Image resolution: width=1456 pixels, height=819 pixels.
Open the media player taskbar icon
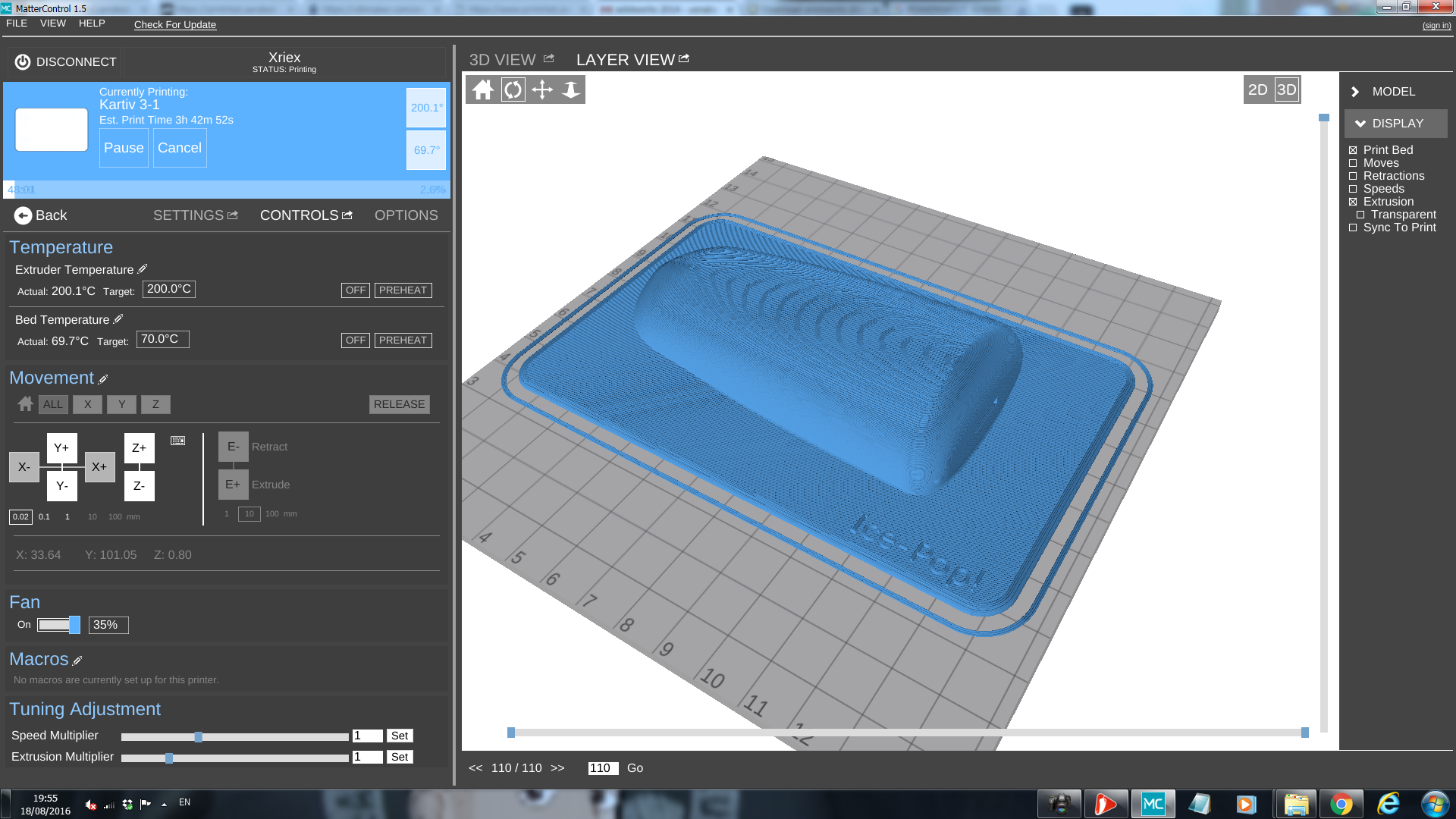(x=1247, y=804)
